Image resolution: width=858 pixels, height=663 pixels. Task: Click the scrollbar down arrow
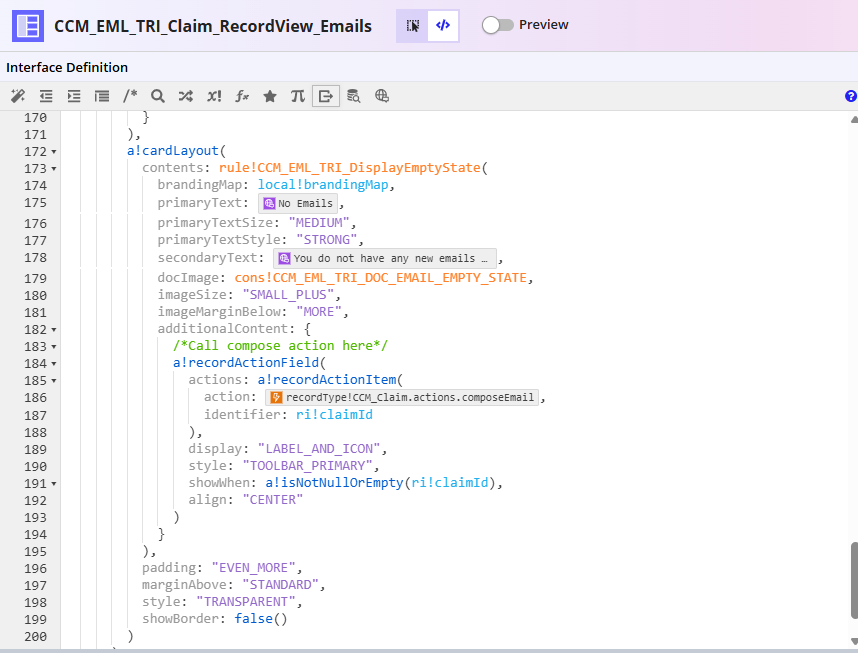tap(854, 641)
